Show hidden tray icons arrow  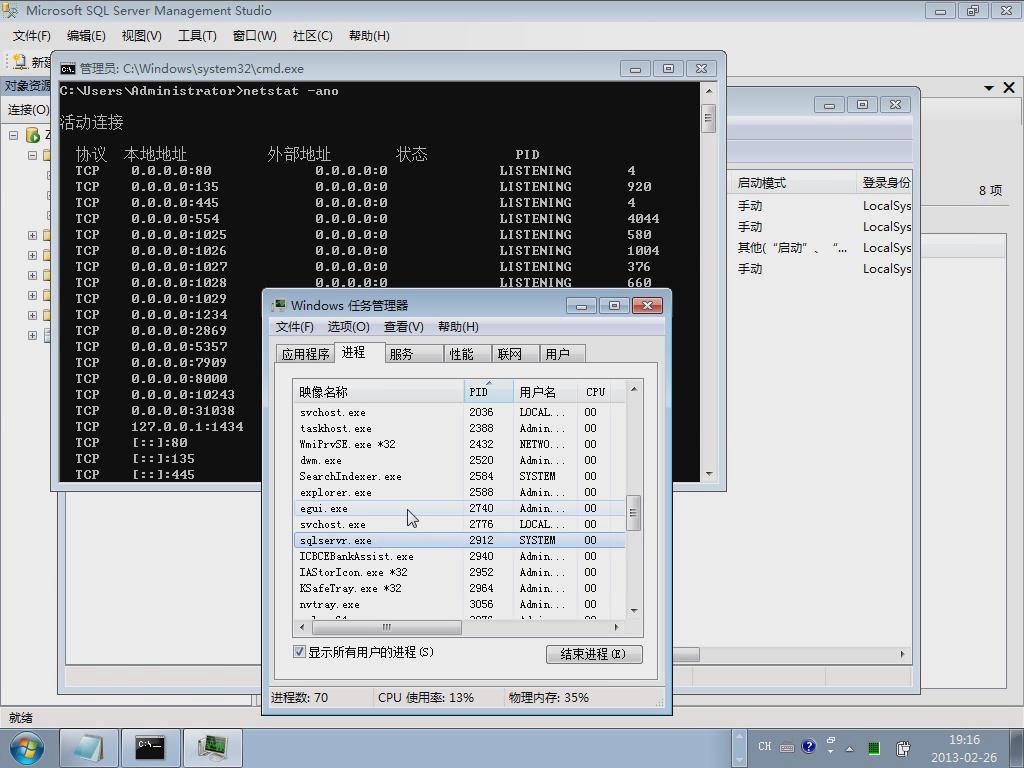pyautogui.click(x=850, y=748)
